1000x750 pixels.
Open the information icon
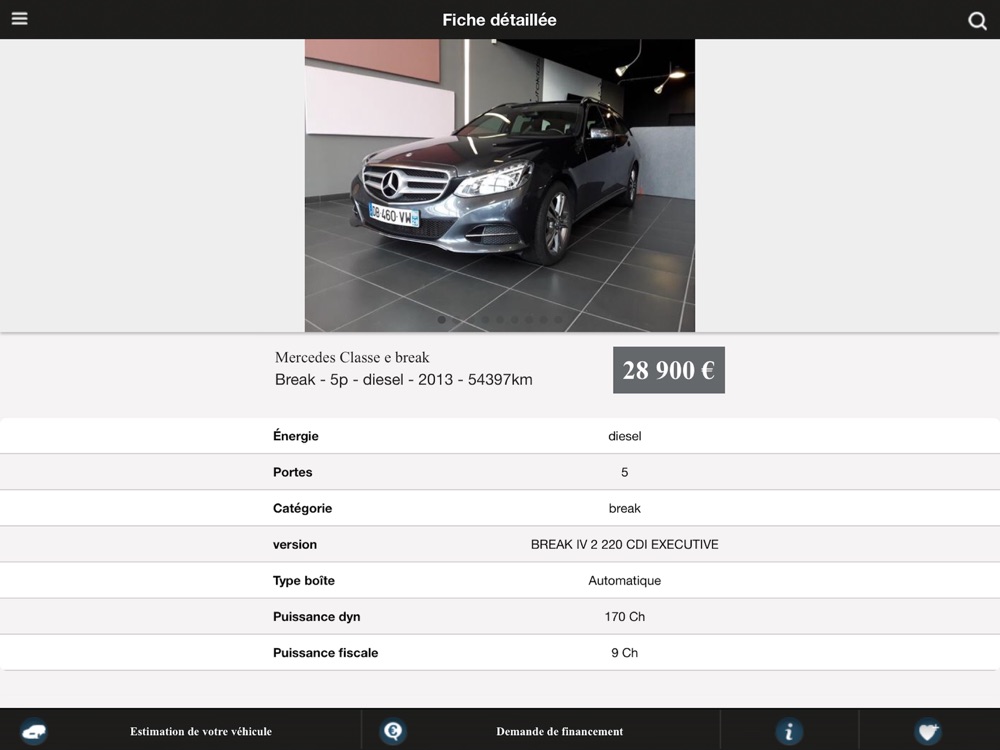pyautogui.click(x=789, y=731)
